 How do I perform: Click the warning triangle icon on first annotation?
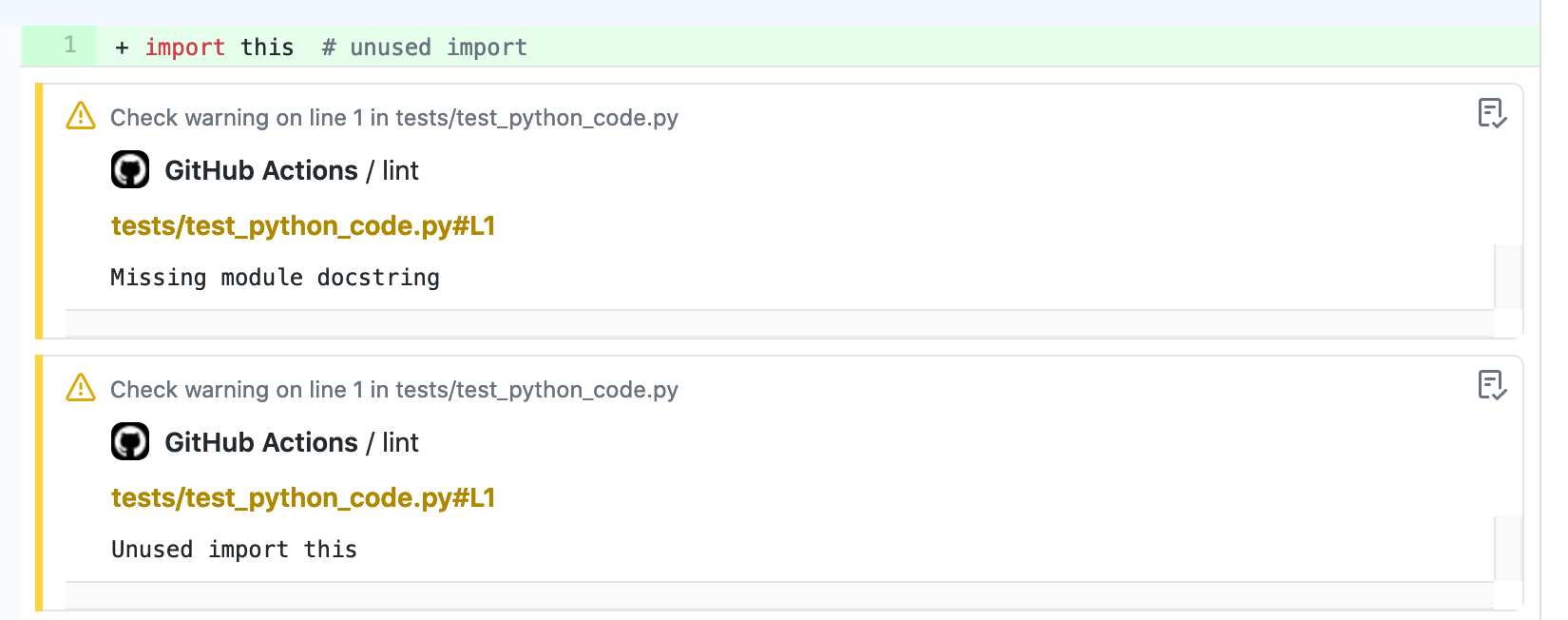[81, 116]
